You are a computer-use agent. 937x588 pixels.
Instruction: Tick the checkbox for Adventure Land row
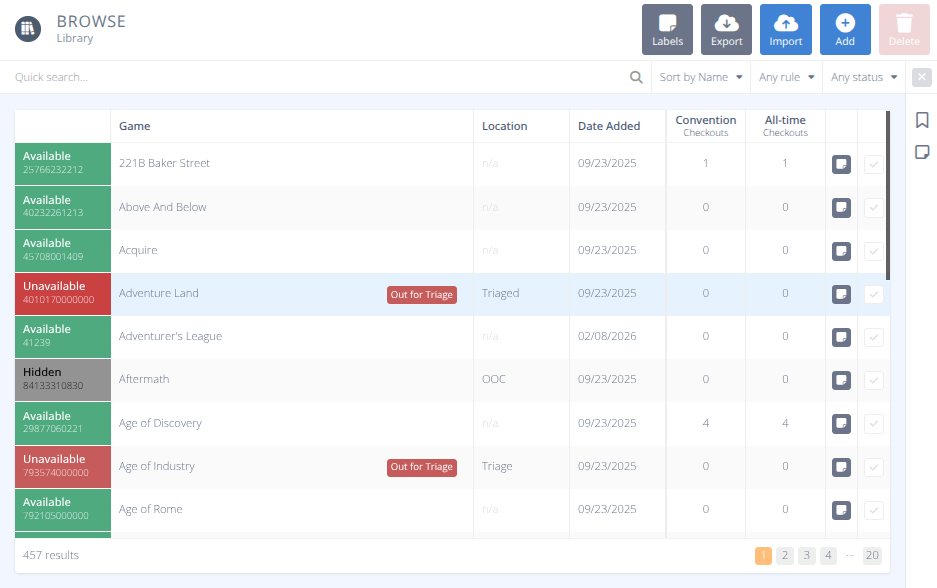[873, 294]
